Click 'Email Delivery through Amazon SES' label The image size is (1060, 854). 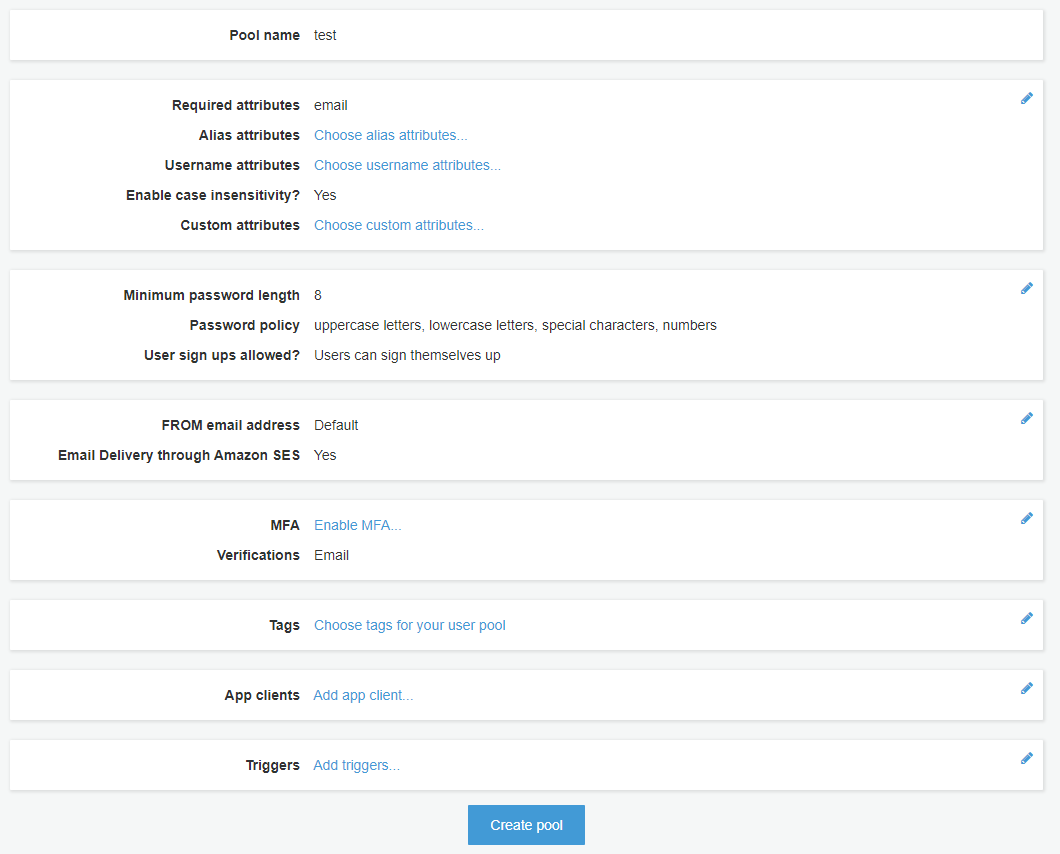click(x=178, y=455)
